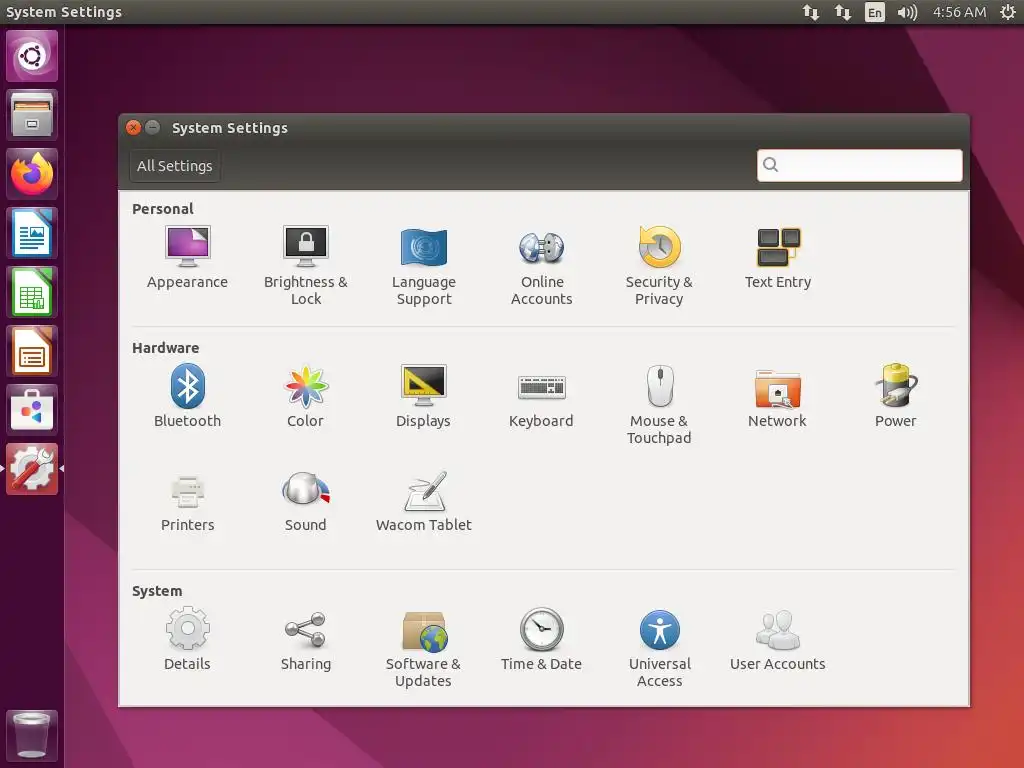Click the All Settings button
The image size is (1024, 768).
click(x=174, y=166)
